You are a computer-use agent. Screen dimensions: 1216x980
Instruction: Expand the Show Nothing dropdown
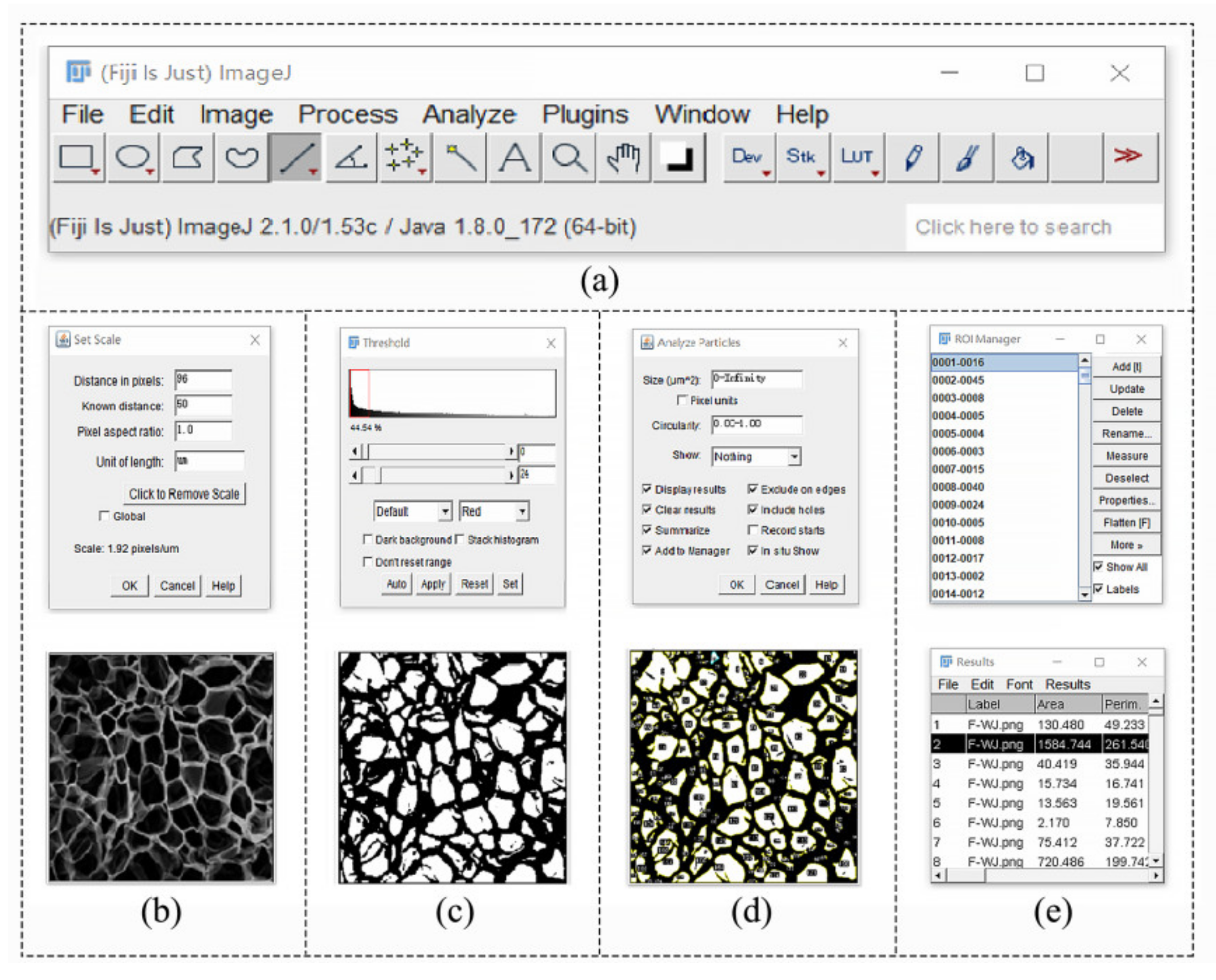pyautogui.click(x=756, y=456)
